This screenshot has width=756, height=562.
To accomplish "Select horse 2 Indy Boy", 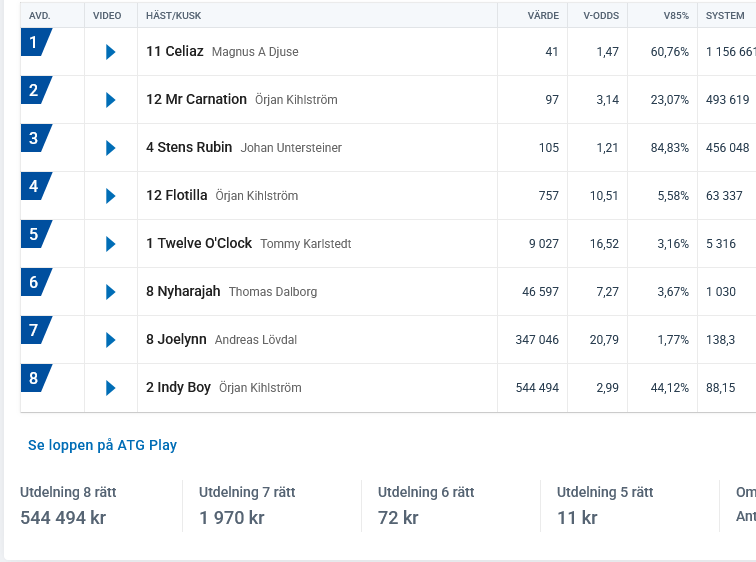I will [x=178, y=387].
